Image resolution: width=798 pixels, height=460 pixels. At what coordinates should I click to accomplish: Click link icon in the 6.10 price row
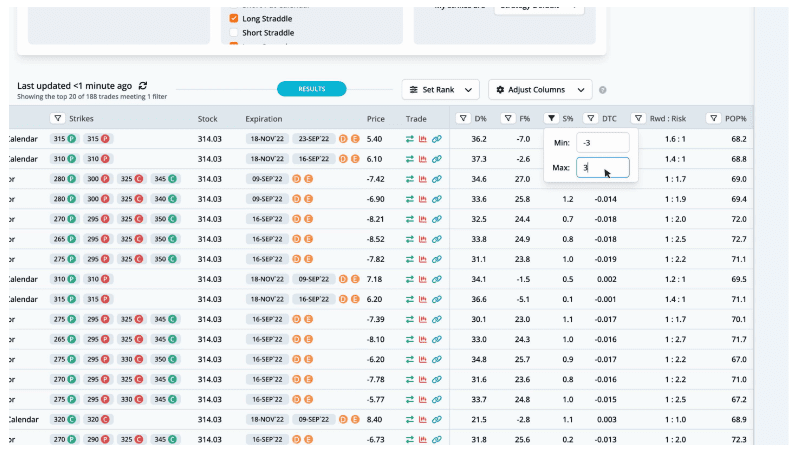click(436, 159)
